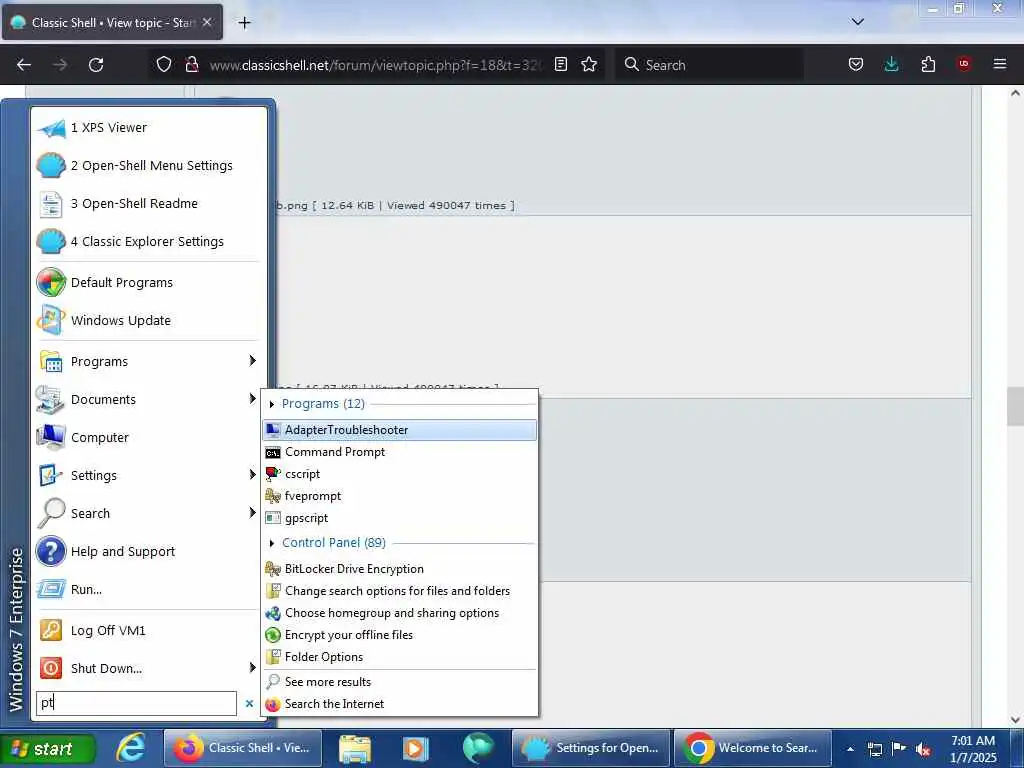Click the Settings icon in start menu
The image size is (1024, 768).
coord(51,475)
